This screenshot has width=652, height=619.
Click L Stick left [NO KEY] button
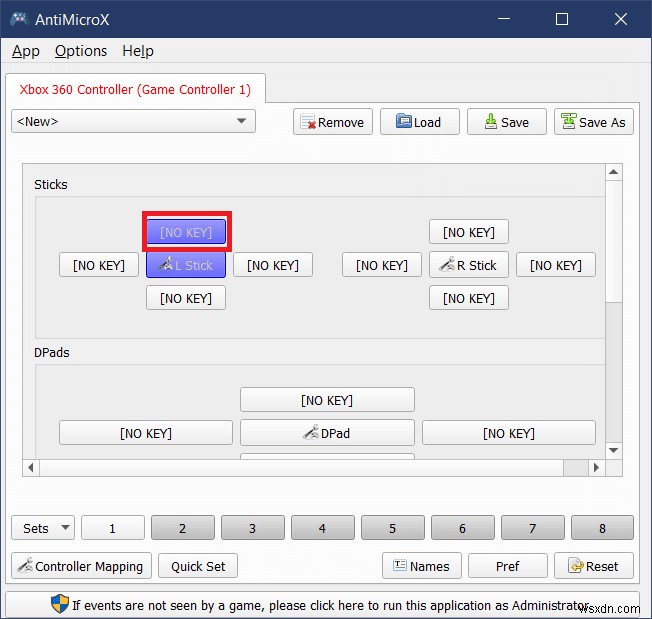tap(99, 265)
